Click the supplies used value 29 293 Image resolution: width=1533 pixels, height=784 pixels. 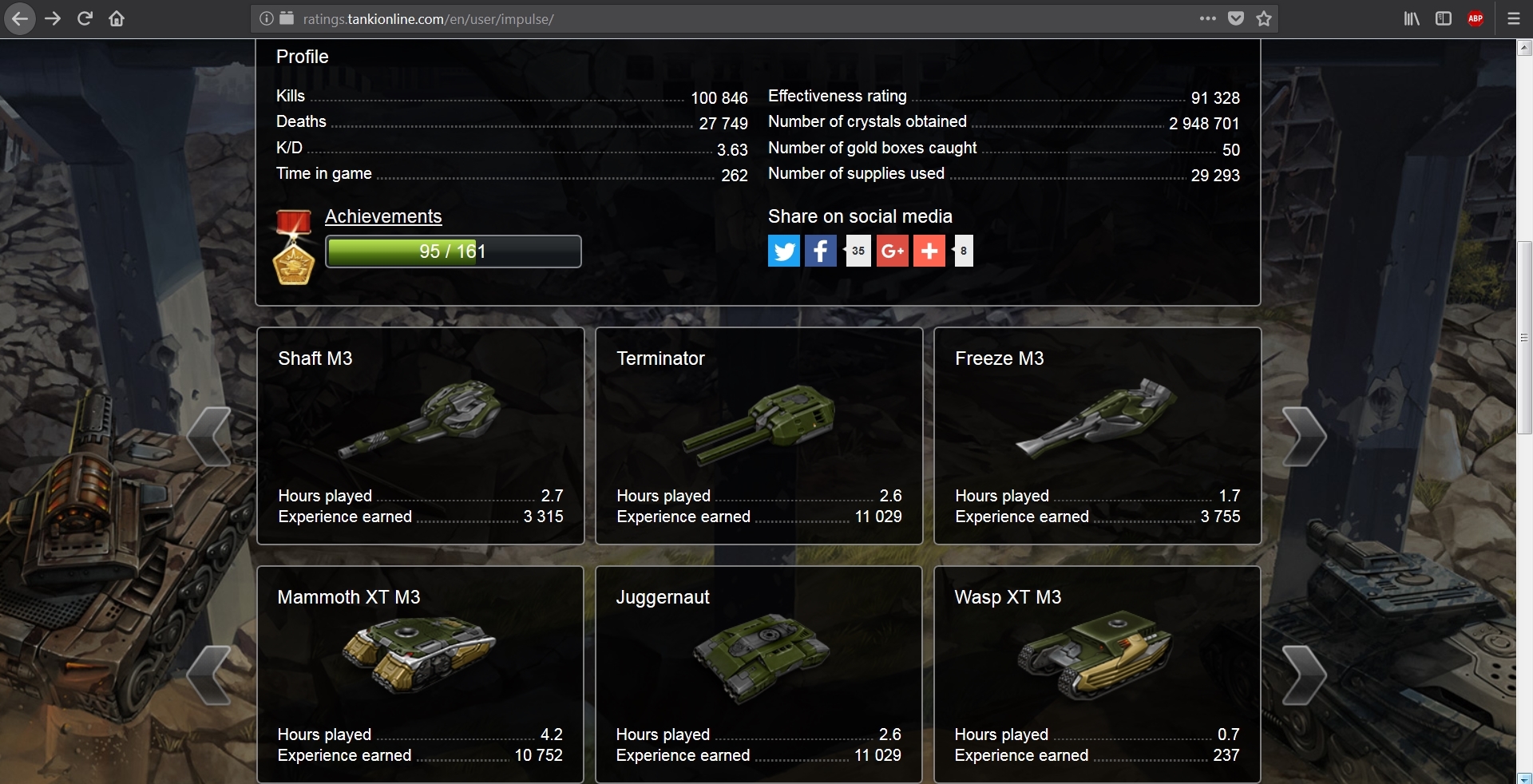(x=1215, y=175)
